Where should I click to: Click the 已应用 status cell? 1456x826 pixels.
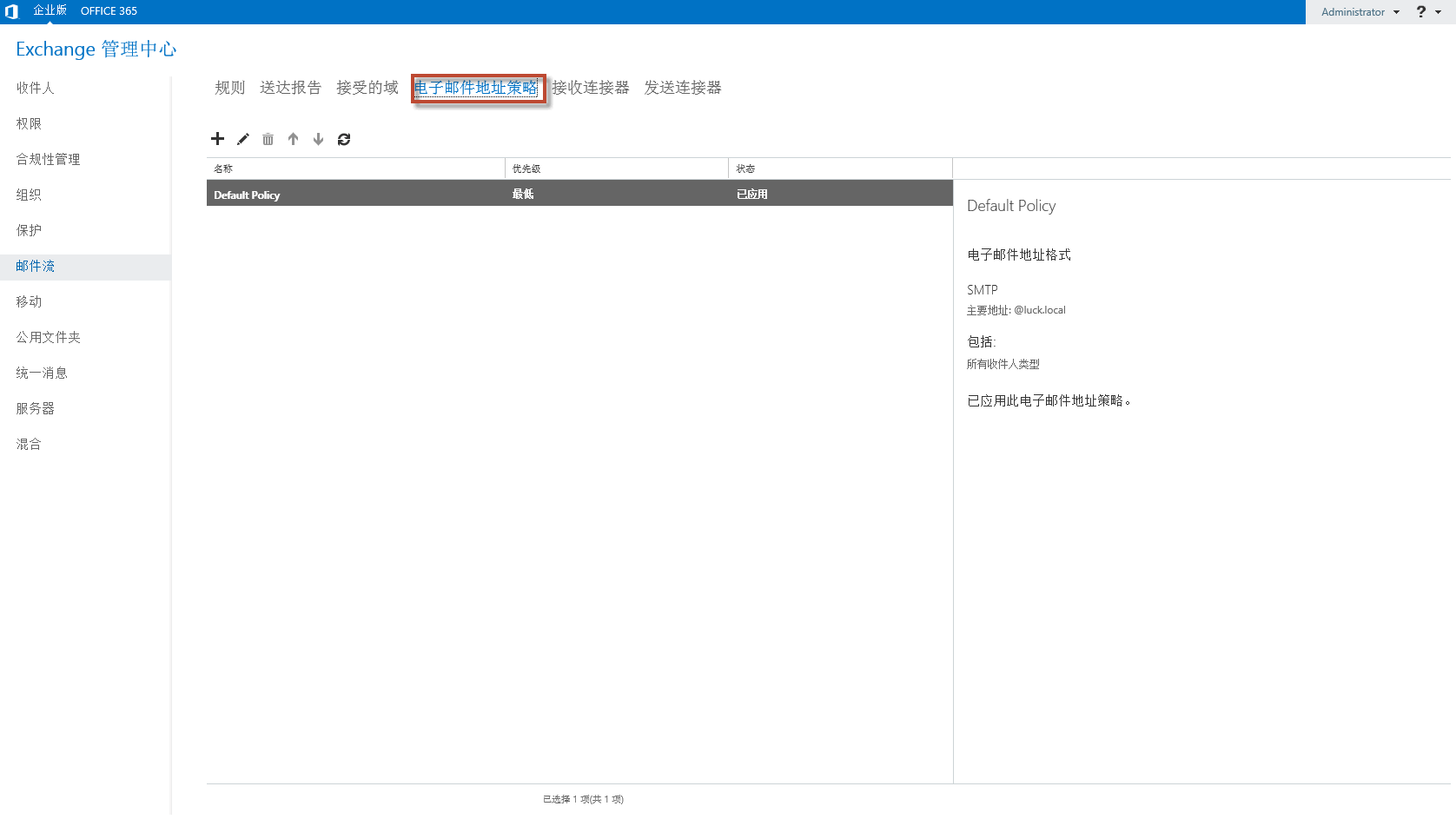752,195
